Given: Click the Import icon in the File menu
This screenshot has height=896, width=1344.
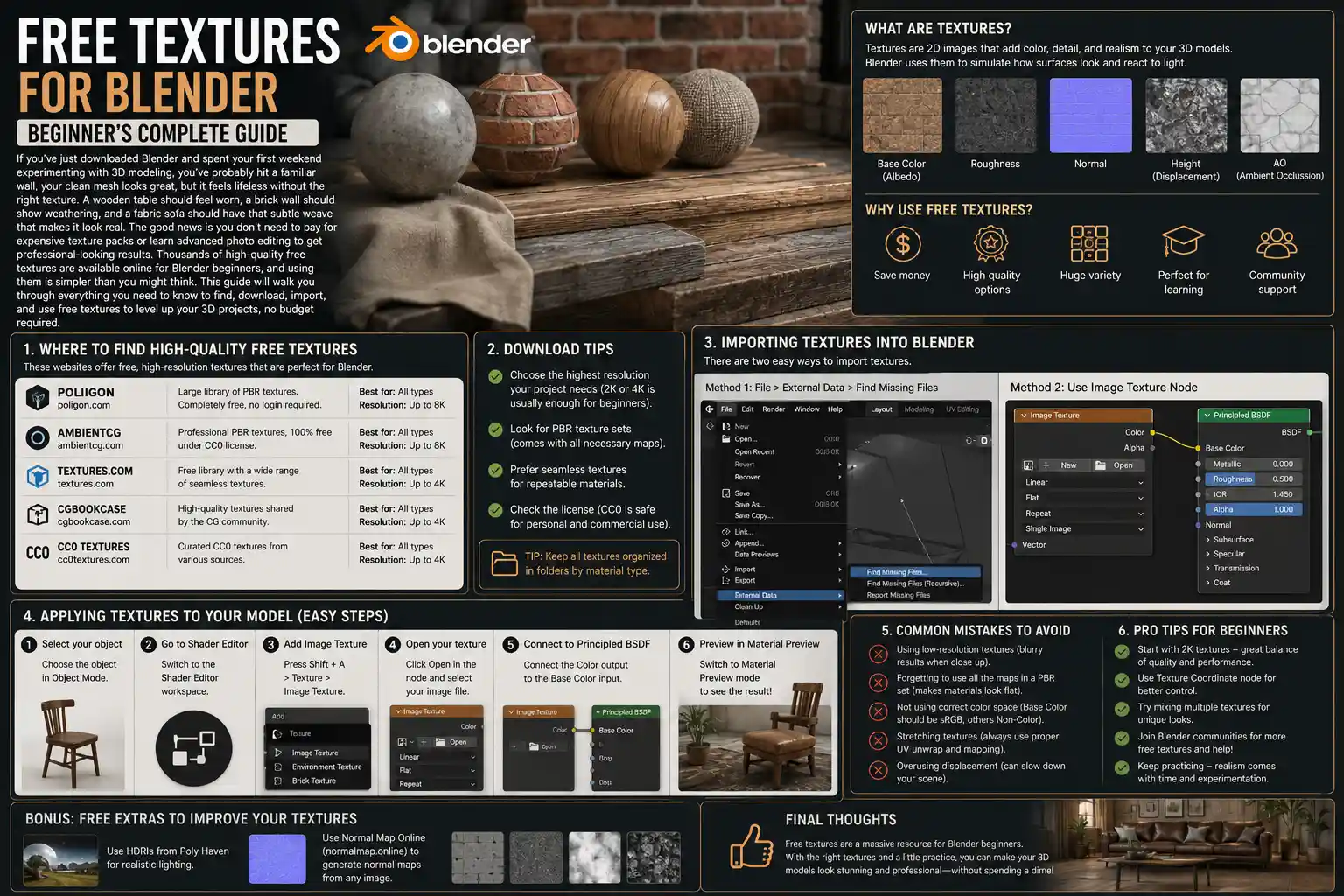Looking at the screenshot, I should click(x=725, y=569).
